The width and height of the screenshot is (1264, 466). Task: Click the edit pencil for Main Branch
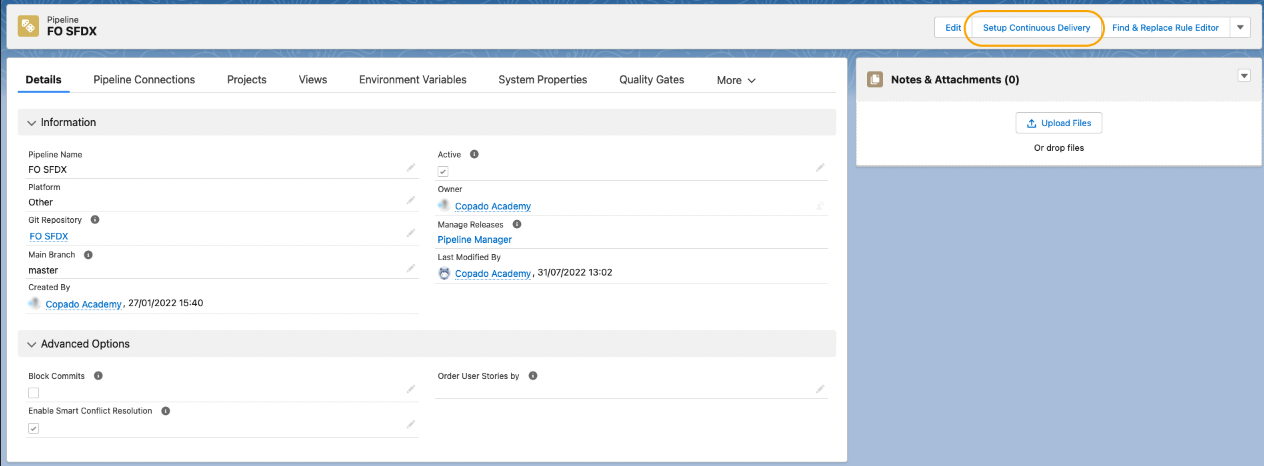(x=410, y=268)
